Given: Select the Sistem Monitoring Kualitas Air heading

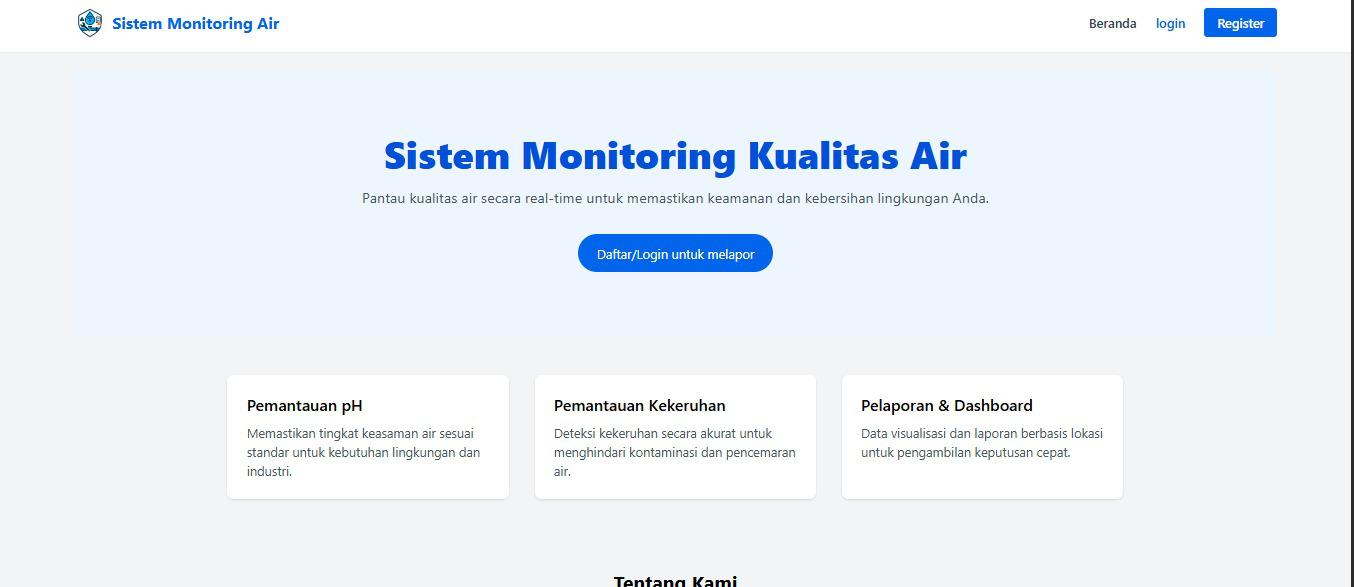Looking at the screenshot, I should [675, 156].
